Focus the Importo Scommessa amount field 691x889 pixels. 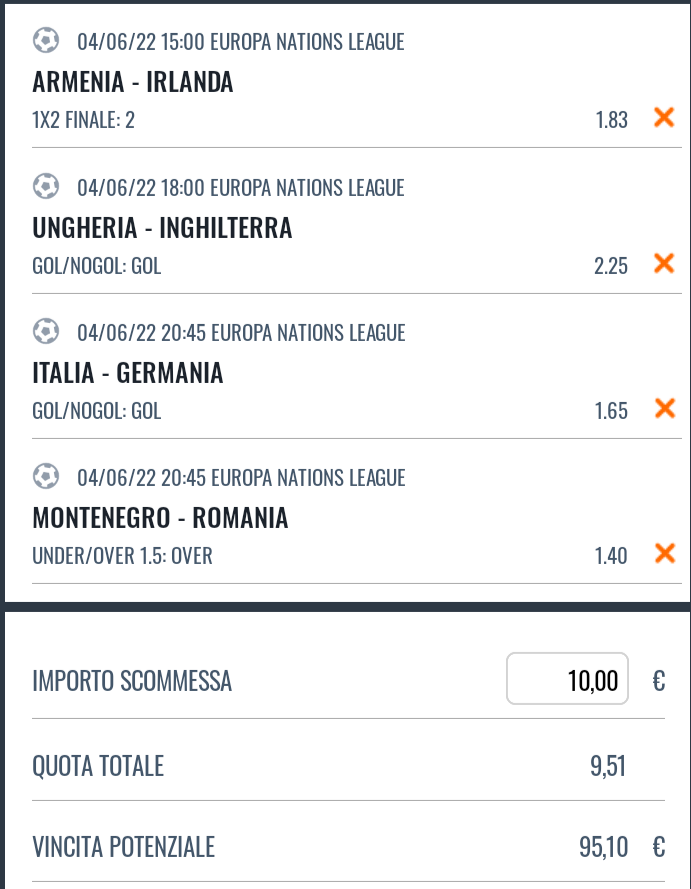tap(567, 680)
